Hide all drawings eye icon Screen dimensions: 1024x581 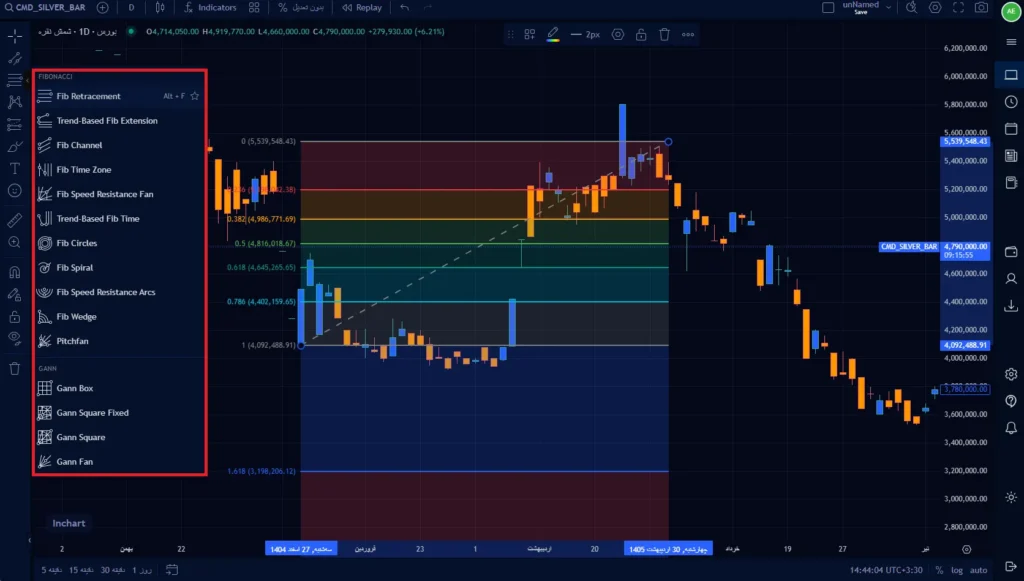(14, 339)
